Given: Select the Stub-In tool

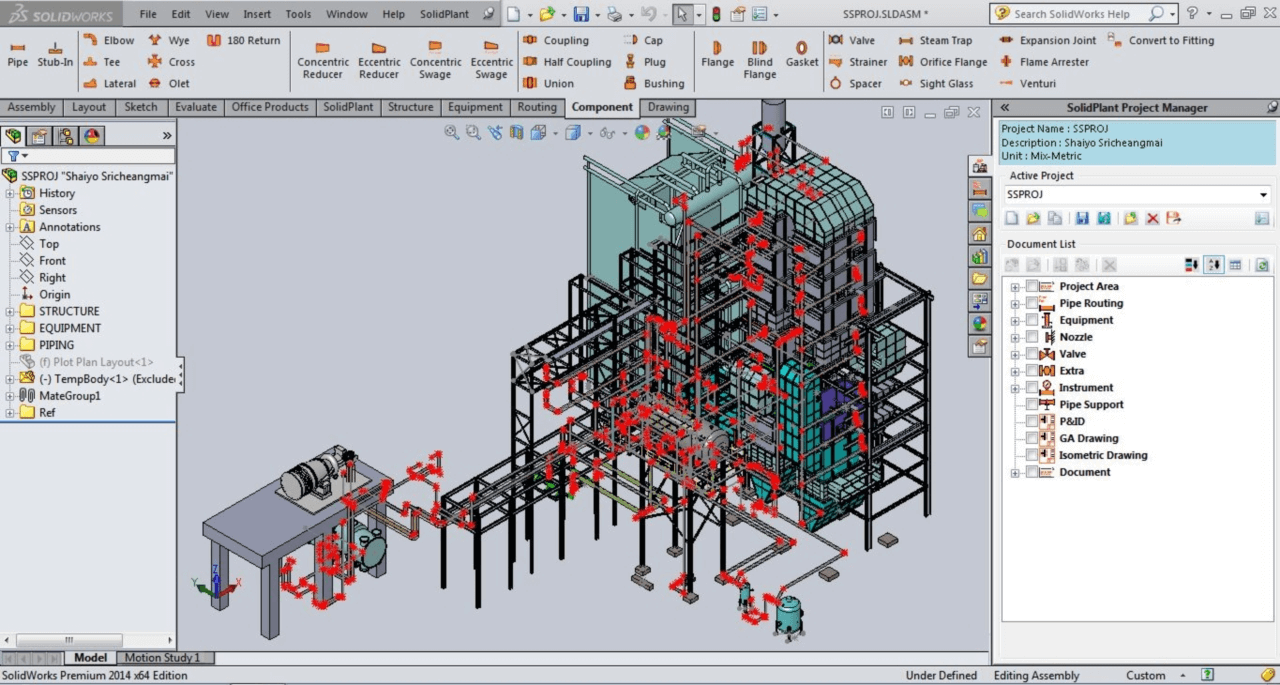Looking at the screenshot, I should click(x=55, y=54).
